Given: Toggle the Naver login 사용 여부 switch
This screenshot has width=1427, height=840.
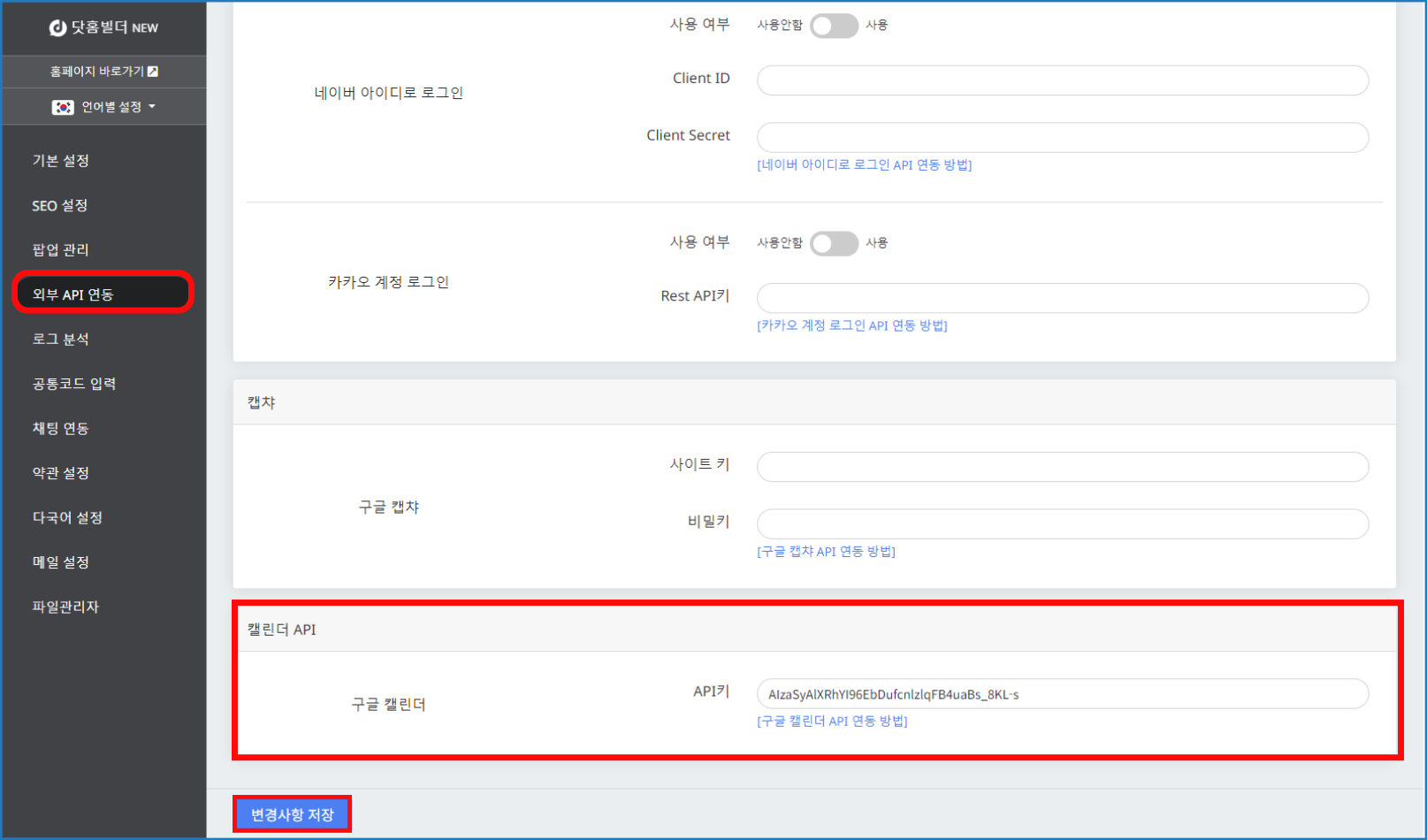Looking at the screenshot, I should click(833, 26).
